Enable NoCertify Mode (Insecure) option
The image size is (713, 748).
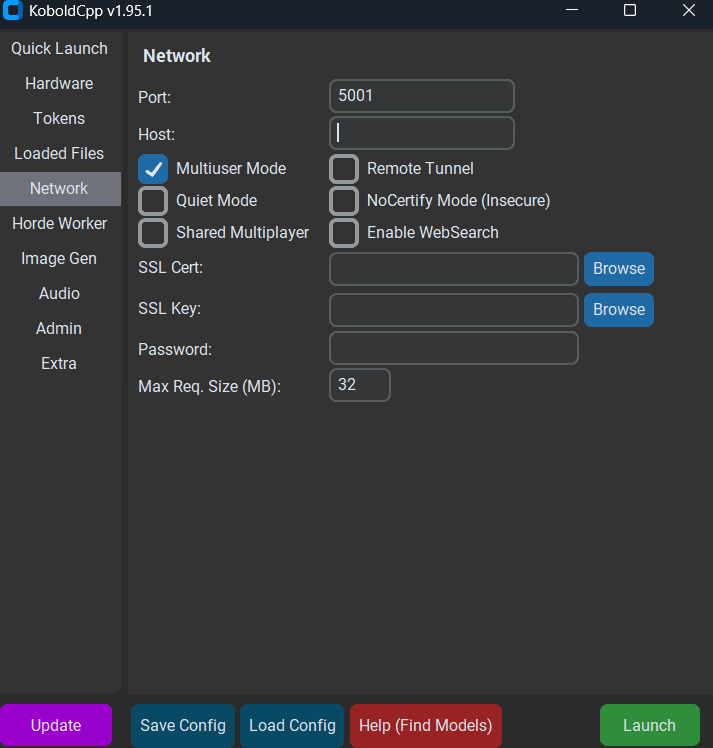pos(344,201)
